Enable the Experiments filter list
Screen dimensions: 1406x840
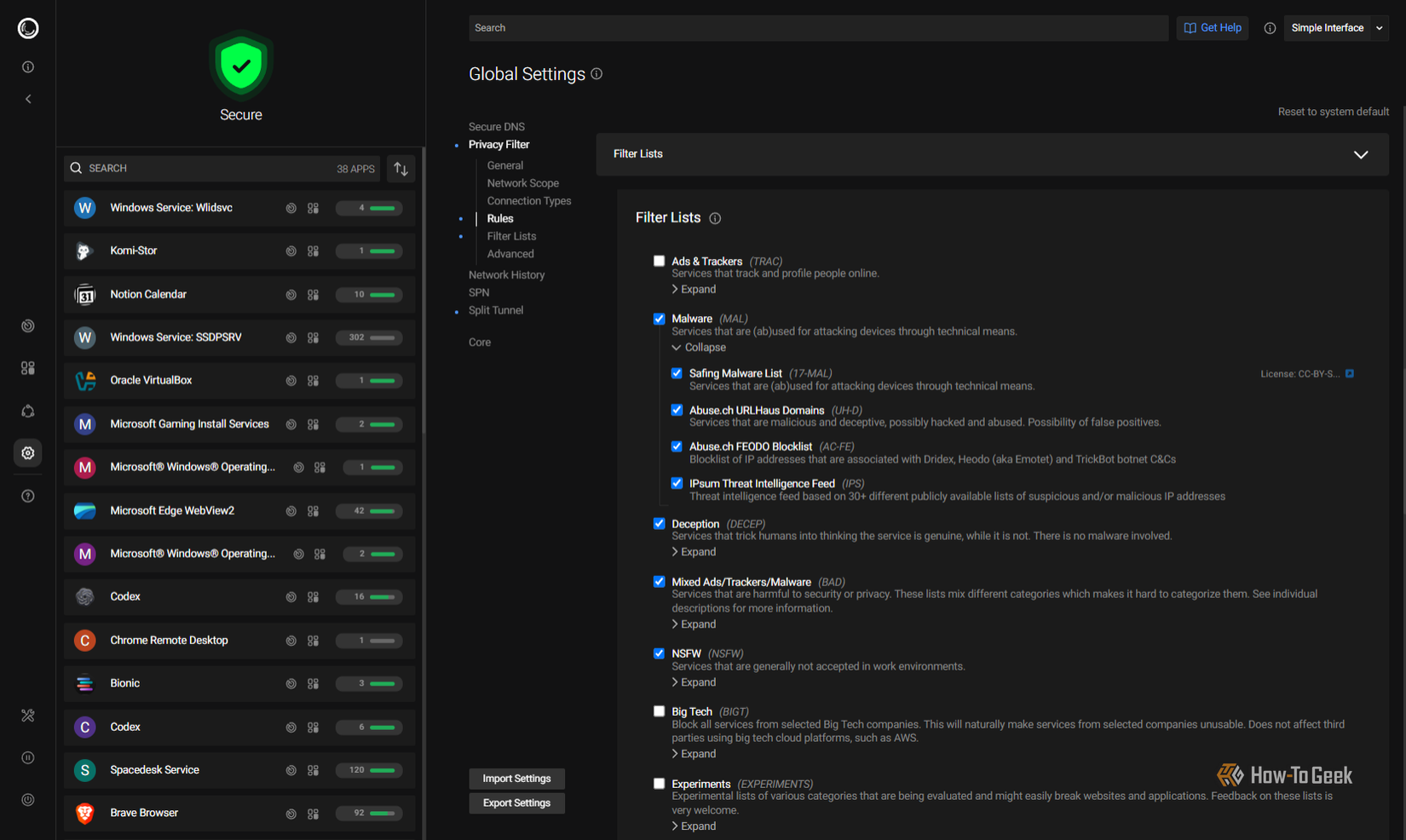[x=659, y=784]
